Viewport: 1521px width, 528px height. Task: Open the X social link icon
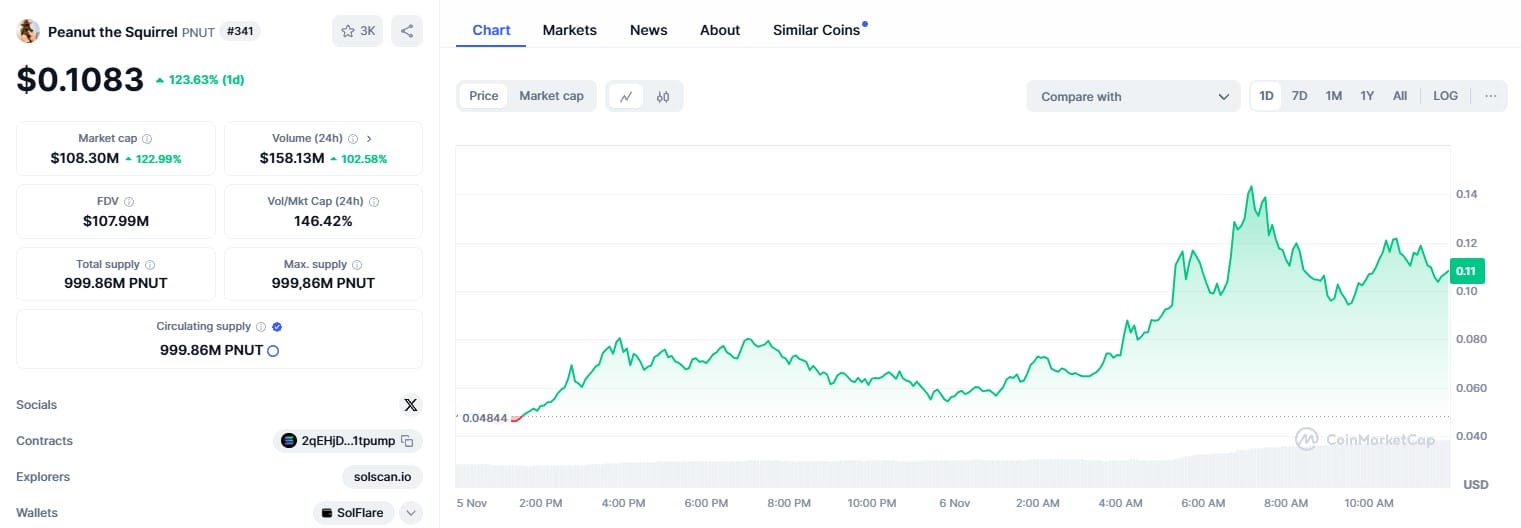410,405
